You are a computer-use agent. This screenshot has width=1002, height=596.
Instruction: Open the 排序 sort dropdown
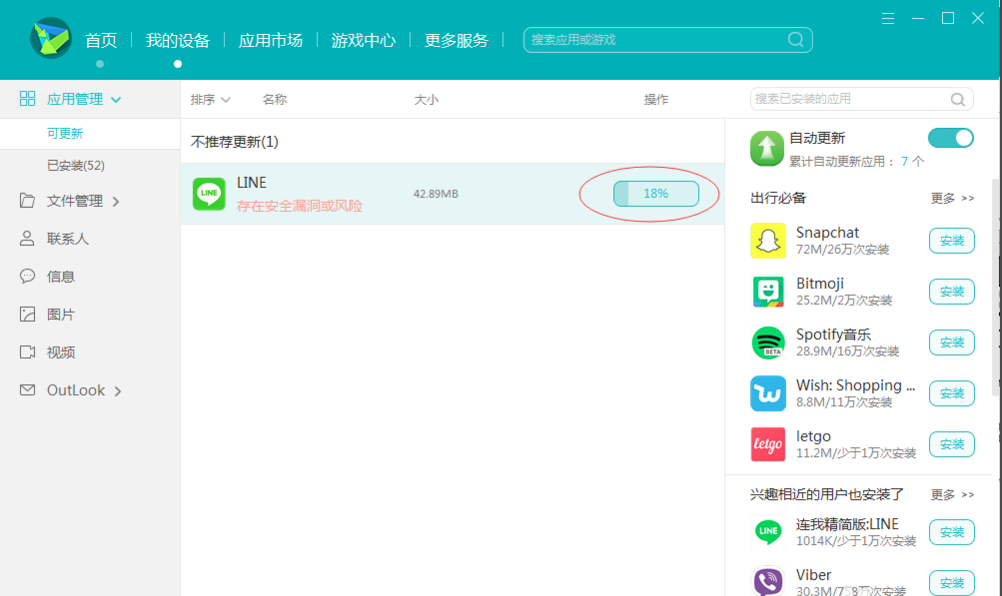click(x=209, y=99)
